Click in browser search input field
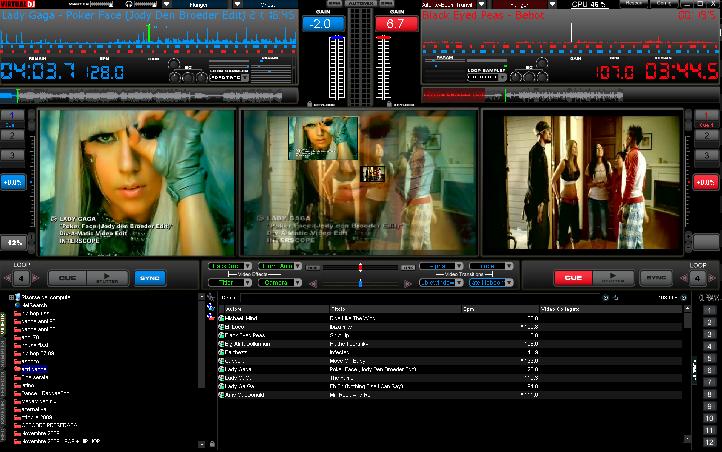722x452 pixels. tap(419, 298)
